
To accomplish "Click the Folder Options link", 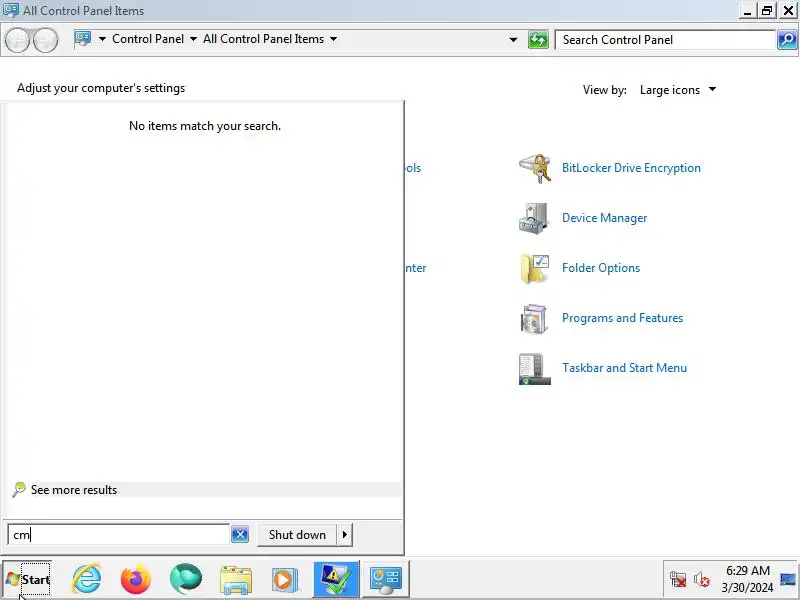I will [x=601, y=268].
